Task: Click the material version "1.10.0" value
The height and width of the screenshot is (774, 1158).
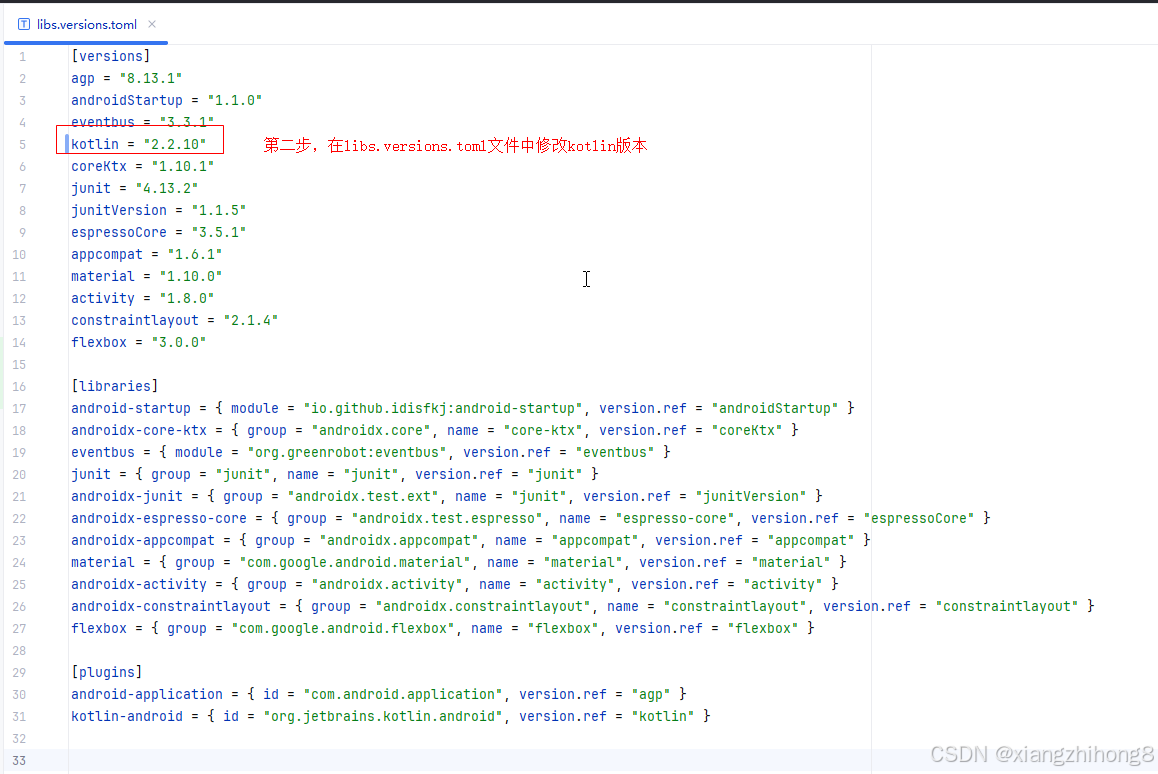Action: click(191, 276)
